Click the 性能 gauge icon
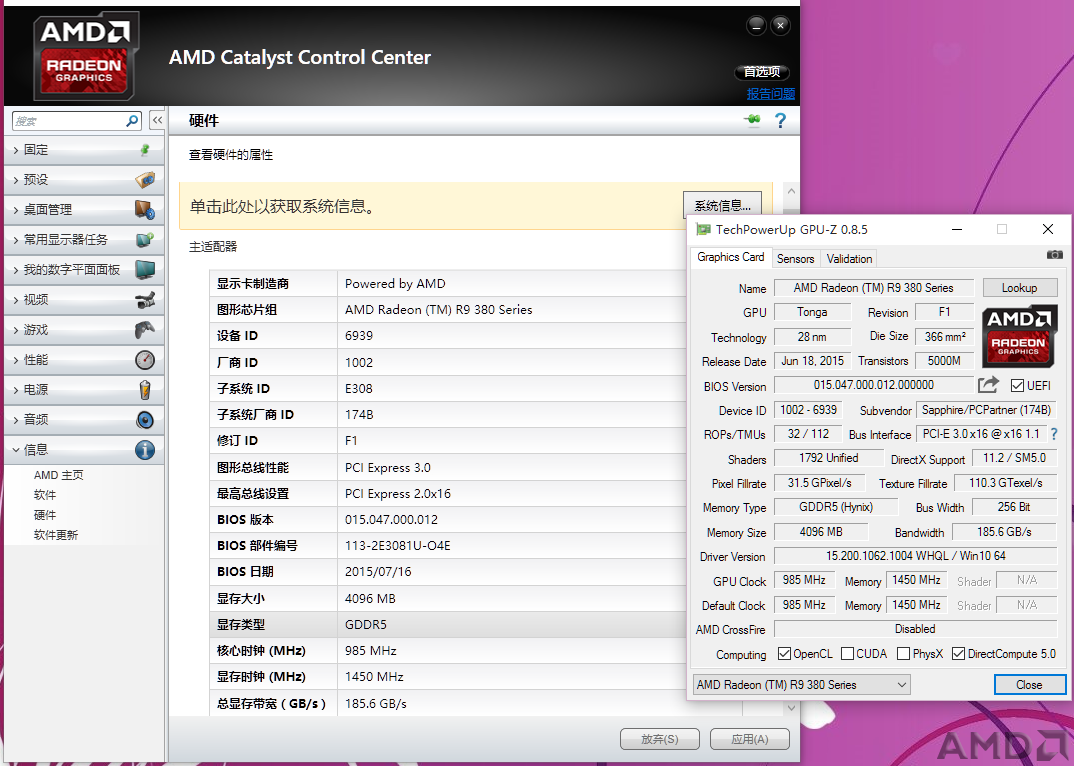Screen dimensions: 1074x766 (x=145, y=360)
